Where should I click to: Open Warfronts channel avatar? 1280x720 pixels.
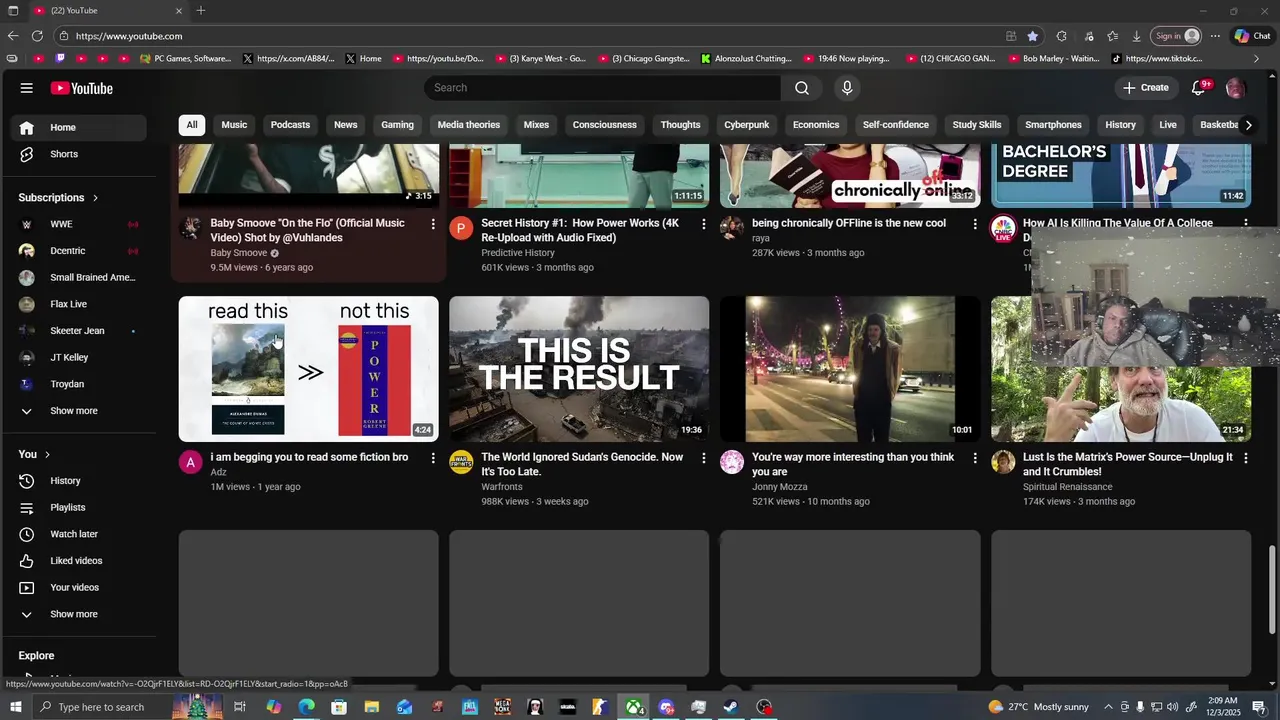pyautogui.click(x=461, y=462)
